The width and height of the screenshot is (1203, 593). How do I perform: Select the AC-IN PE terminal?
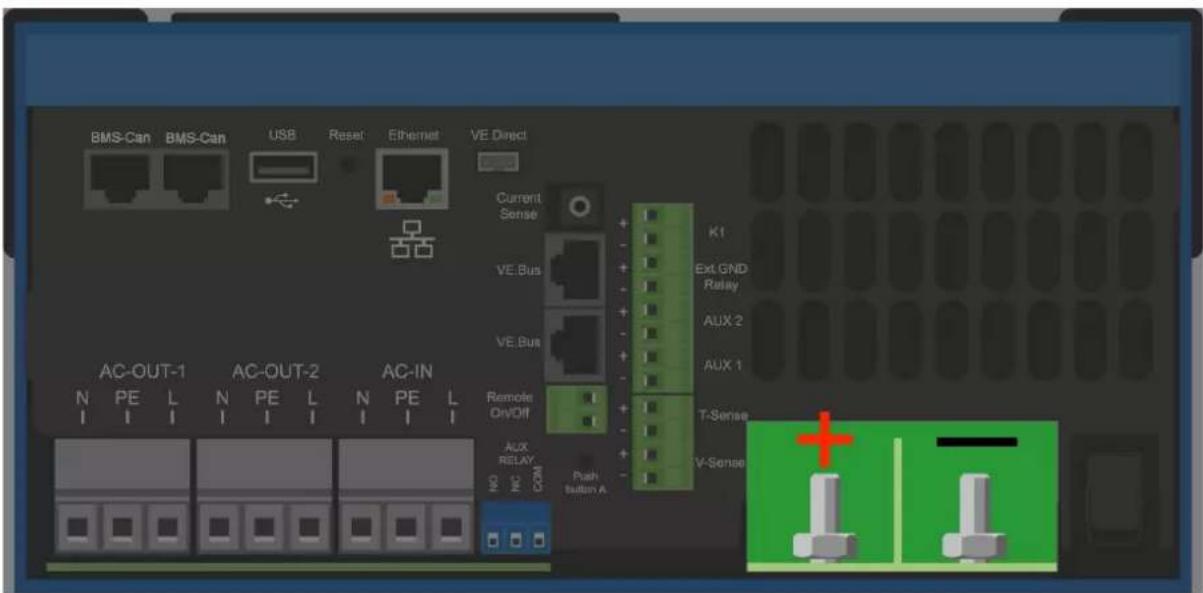pos(407,528)
